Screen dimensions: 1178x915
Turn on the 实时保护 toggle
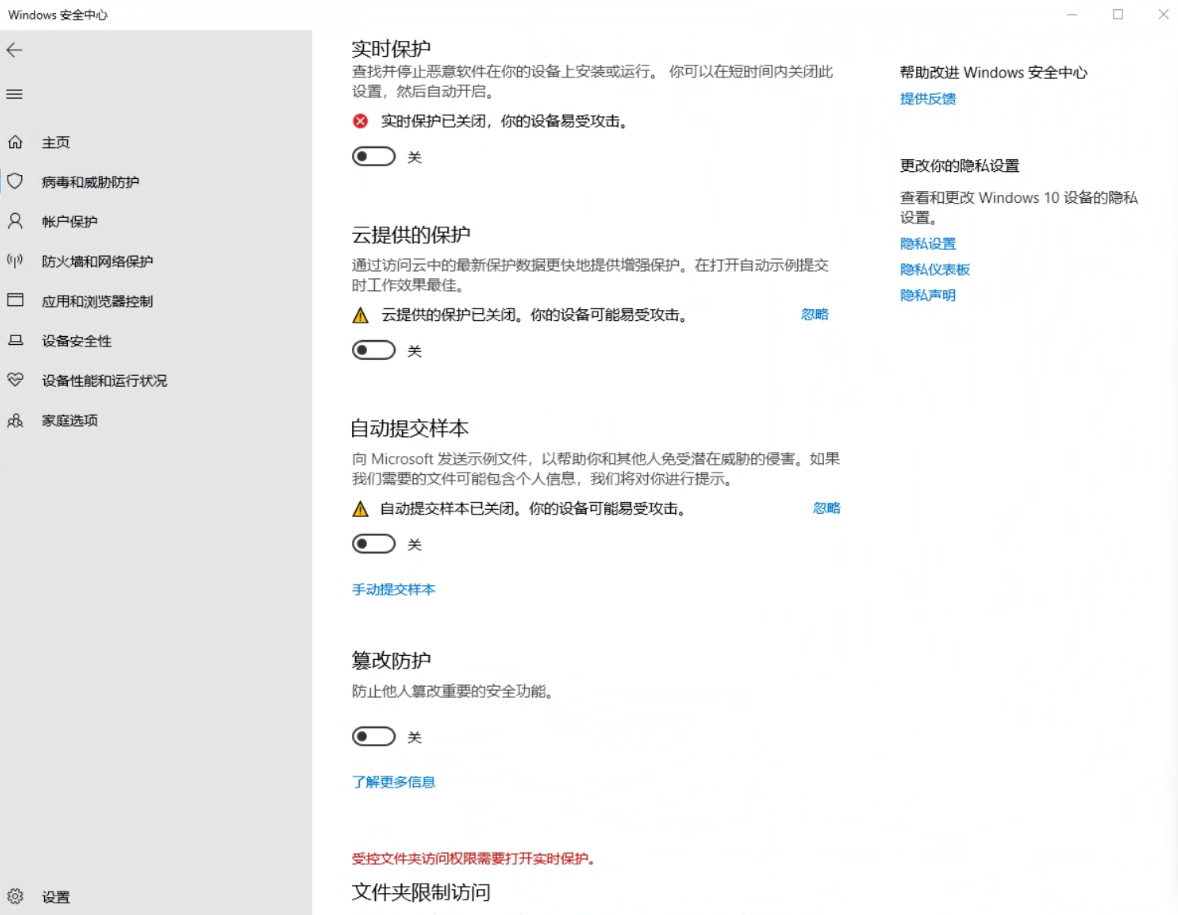374,157
